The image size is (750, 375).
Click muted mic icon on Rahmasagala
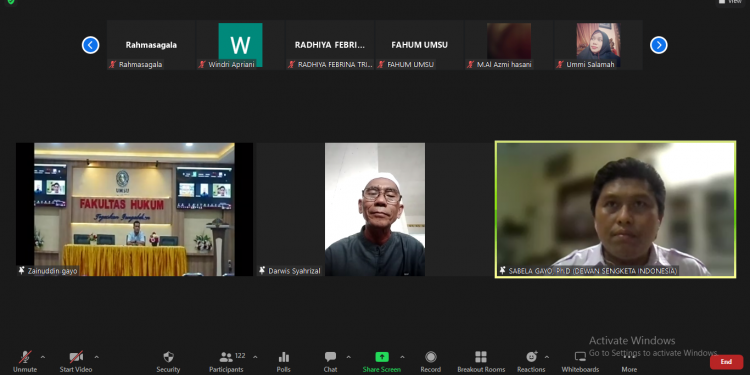point(113,64)
